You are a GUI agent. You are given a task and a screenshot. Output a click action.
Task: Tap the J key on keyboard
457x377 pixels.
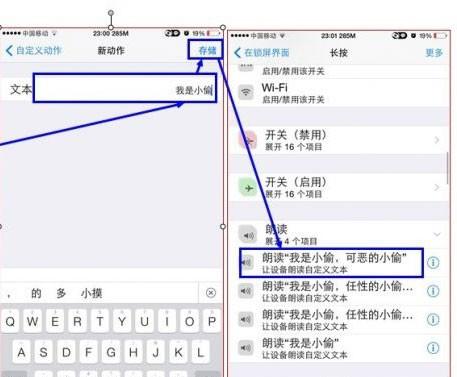(156, 352)
